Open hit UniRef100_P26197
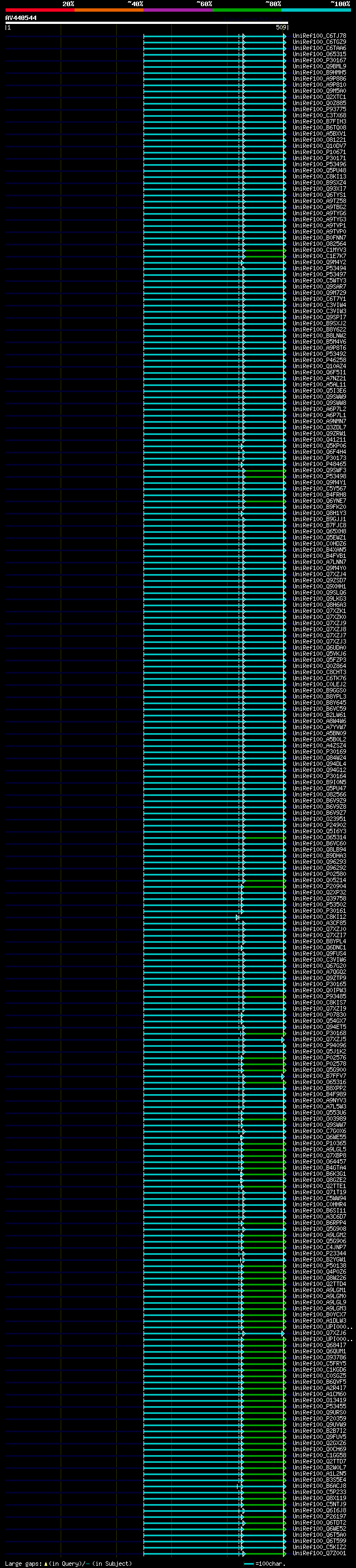356x1568 pixels. (319, 1516)
